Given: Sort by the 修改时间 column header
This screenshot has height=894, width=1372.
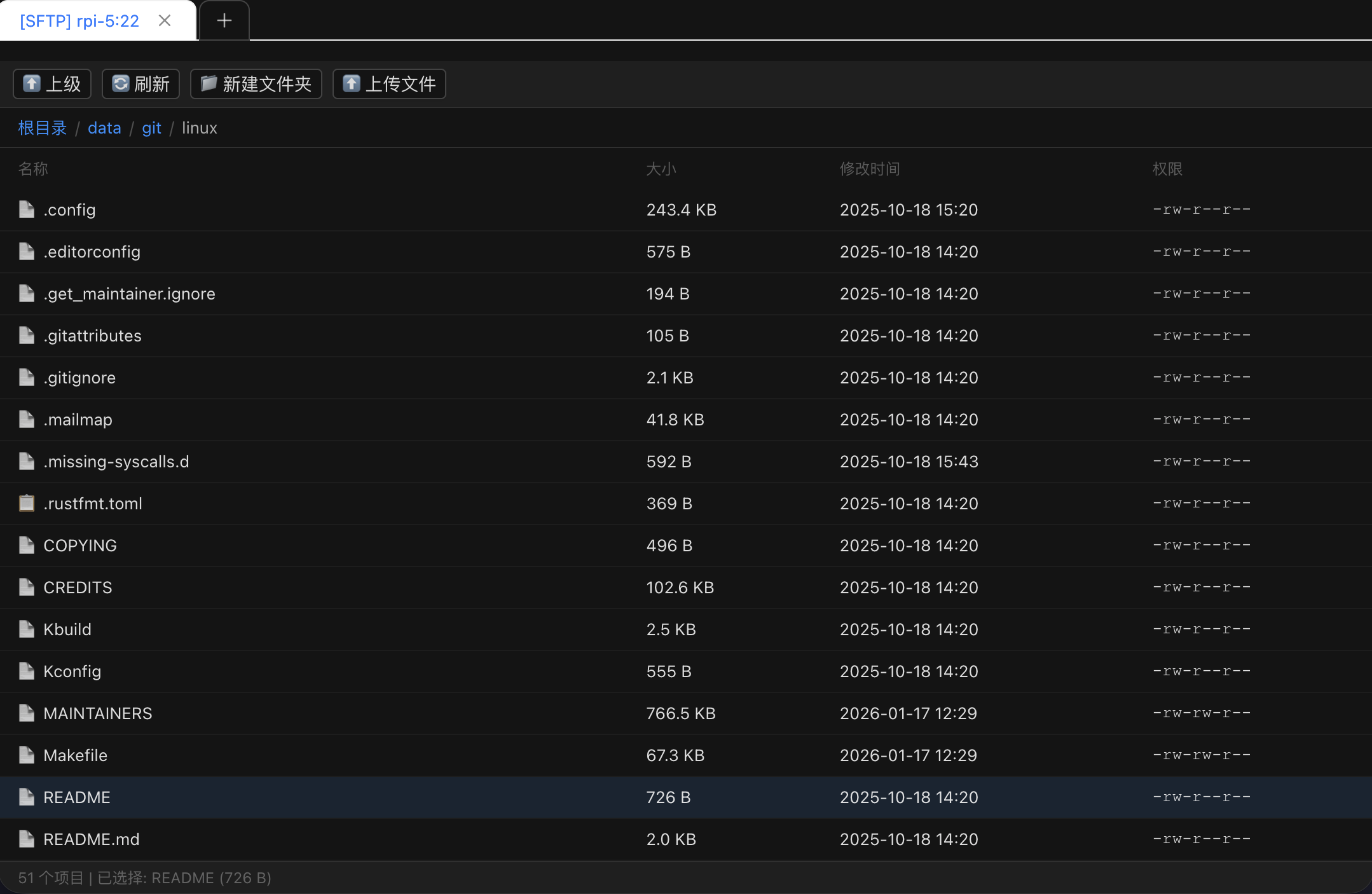Looking at the screenshot, I should pyautogui.click(x=870, y=168).
